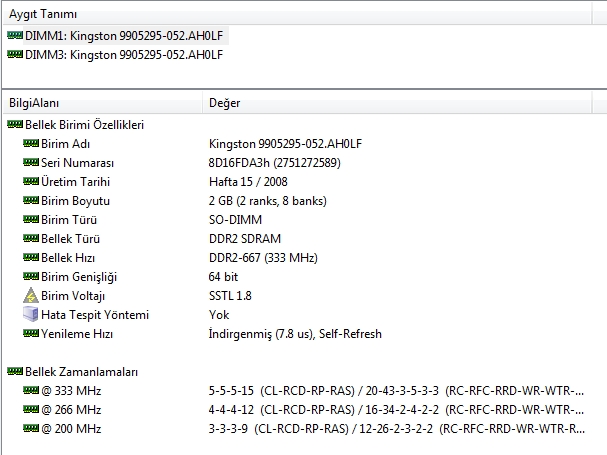Click the icon next to Seri Numarası
Viewport: 607px width, 455px height.
coord(31,162)
